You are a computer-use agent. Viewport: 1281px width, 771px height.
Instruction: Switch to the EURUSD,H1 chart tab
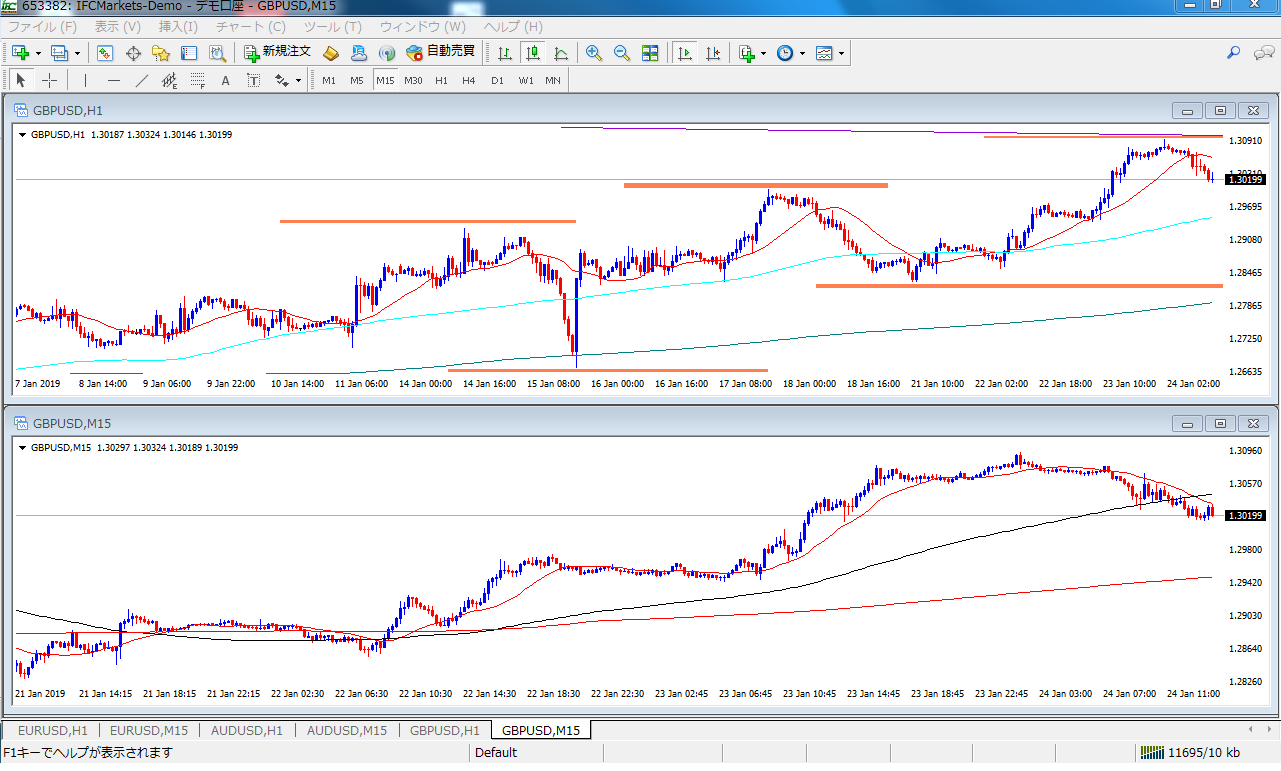[52, 730]
